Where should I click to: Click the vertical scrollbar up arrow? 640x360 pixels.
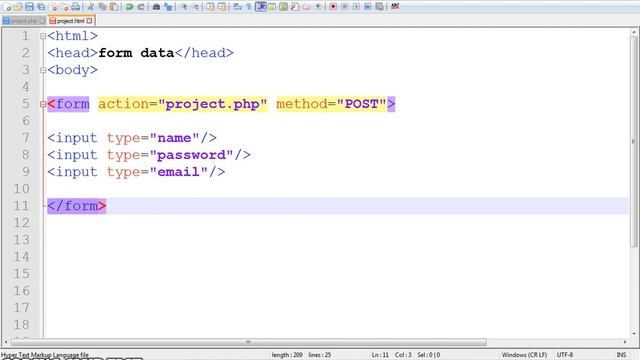(634, 32)
